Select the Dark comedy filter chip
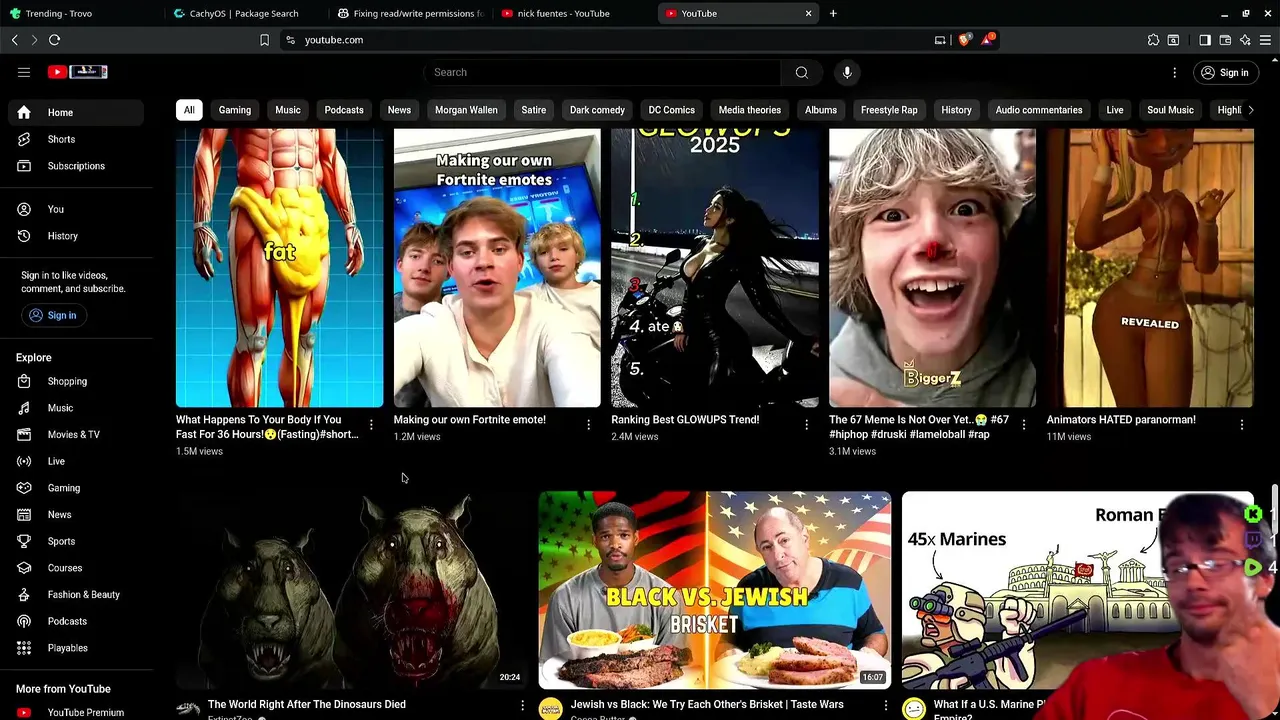1280x720 pixels. point(597,110)
